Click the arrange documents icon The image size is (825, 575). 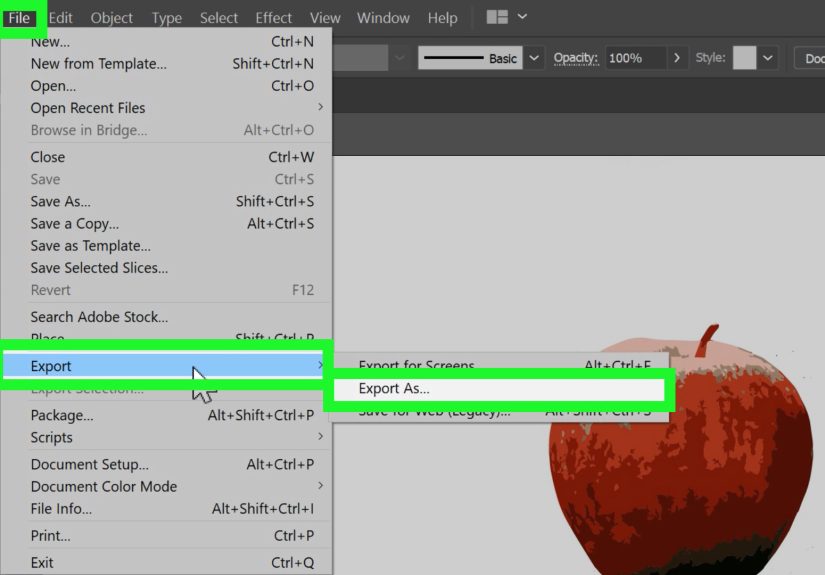point(497,17)
